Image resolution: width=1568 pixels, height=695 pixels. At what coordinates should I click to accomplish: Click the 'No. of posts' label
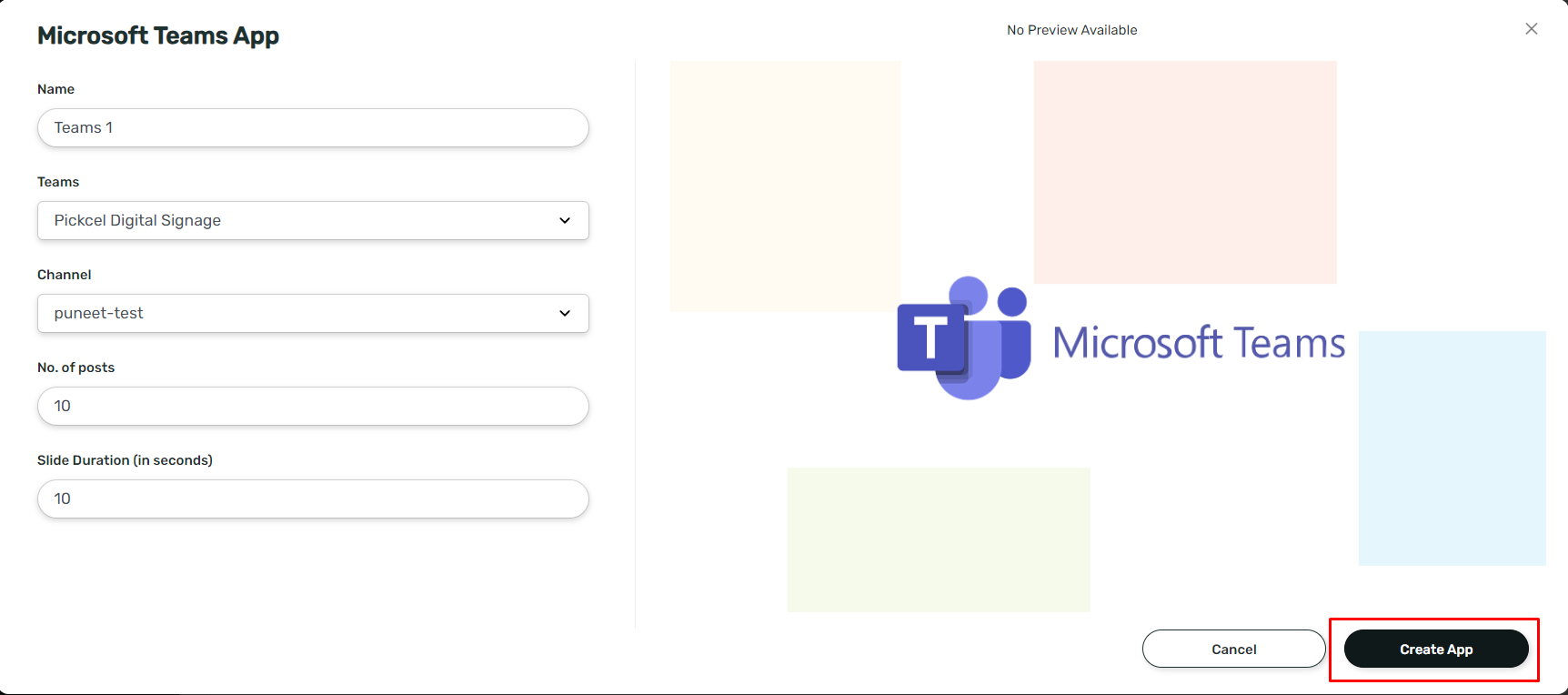pyautogui.click(x=75, y=368)
